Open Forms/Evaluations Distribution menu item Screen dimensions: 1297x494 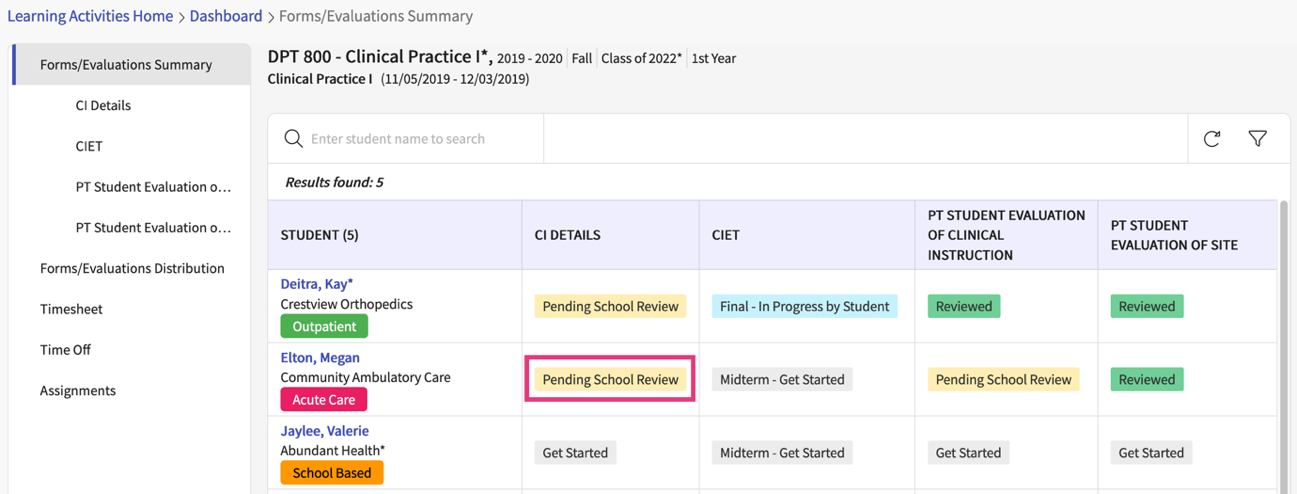[132, 268]
